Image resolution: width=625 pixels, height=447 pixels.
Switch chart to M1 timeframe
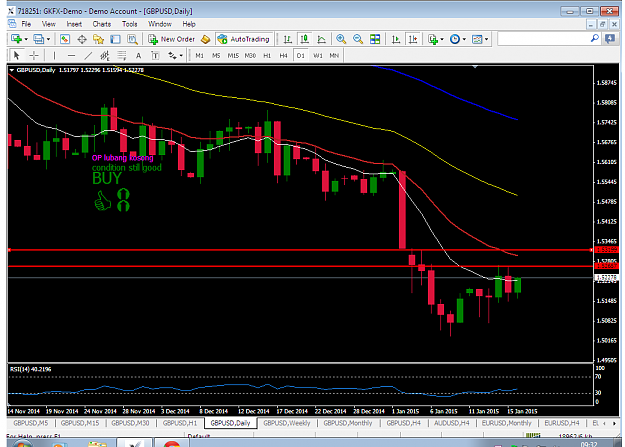200,55
